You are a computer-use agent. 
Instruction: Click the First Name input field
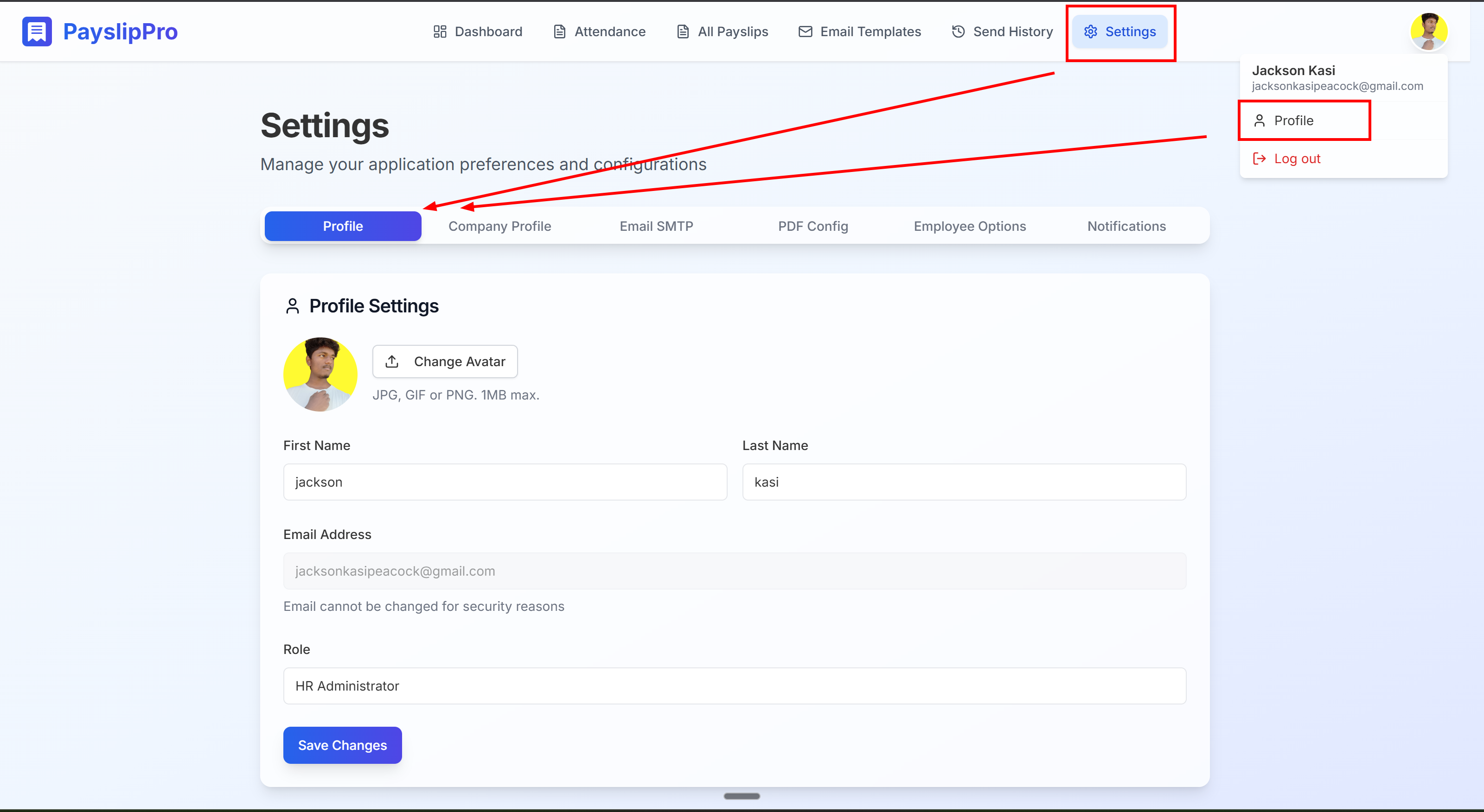tap(505, 482)
